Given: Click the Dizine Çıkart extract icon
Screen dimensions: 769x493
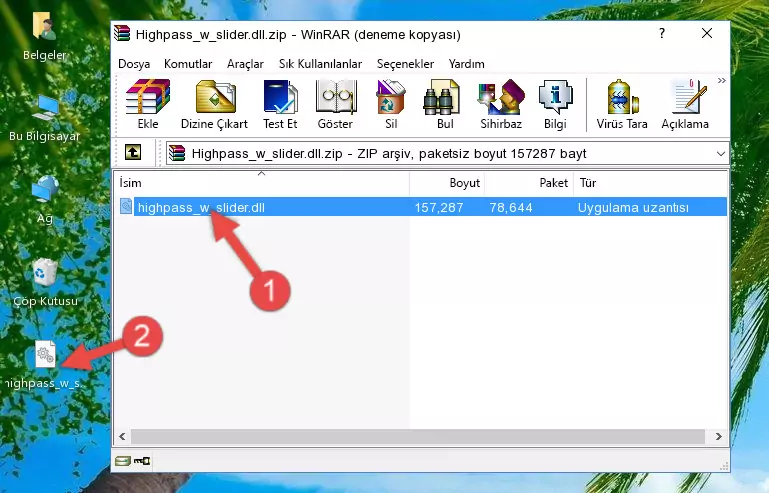Looking at the screenshot, I should click(x=214, y=104).
